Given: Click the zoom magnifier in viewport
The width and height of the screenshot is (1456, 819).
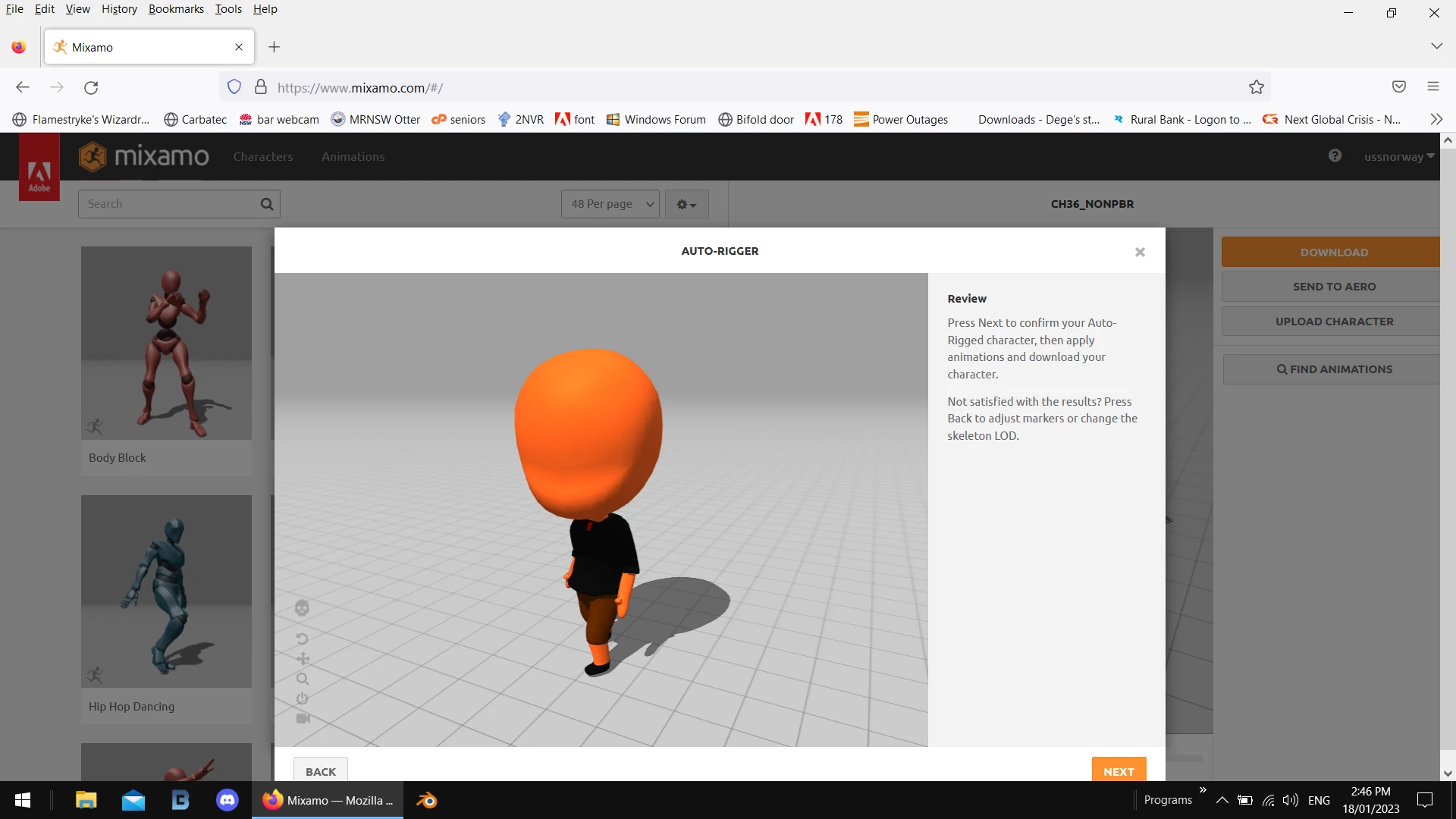Looking at the screenshot, I should 303,679.
